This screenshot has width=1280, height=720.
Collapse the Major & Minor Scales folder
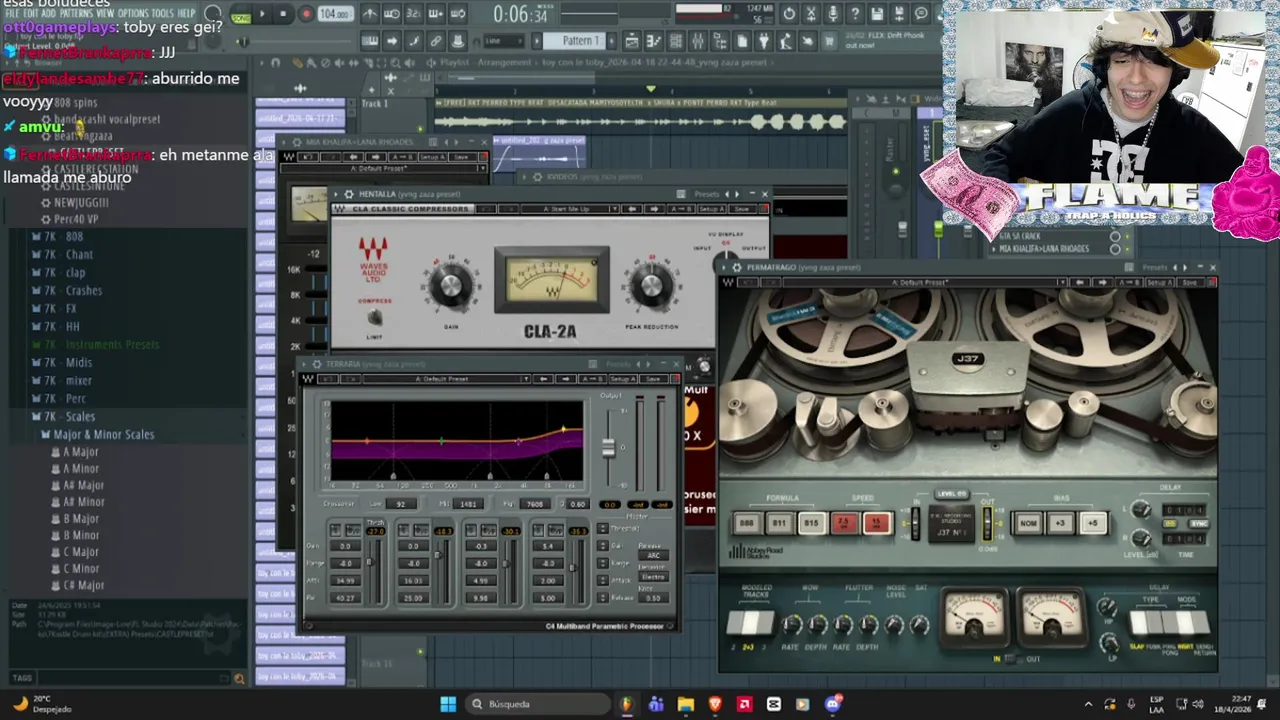coord(98,435)
